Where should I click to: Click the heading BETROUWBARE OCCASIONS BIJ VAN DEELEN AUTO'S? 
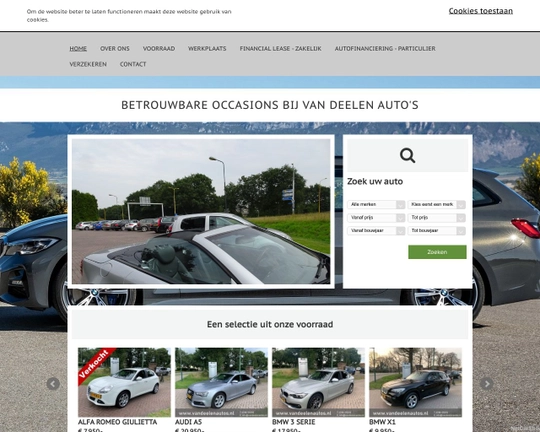coord(270,105)
